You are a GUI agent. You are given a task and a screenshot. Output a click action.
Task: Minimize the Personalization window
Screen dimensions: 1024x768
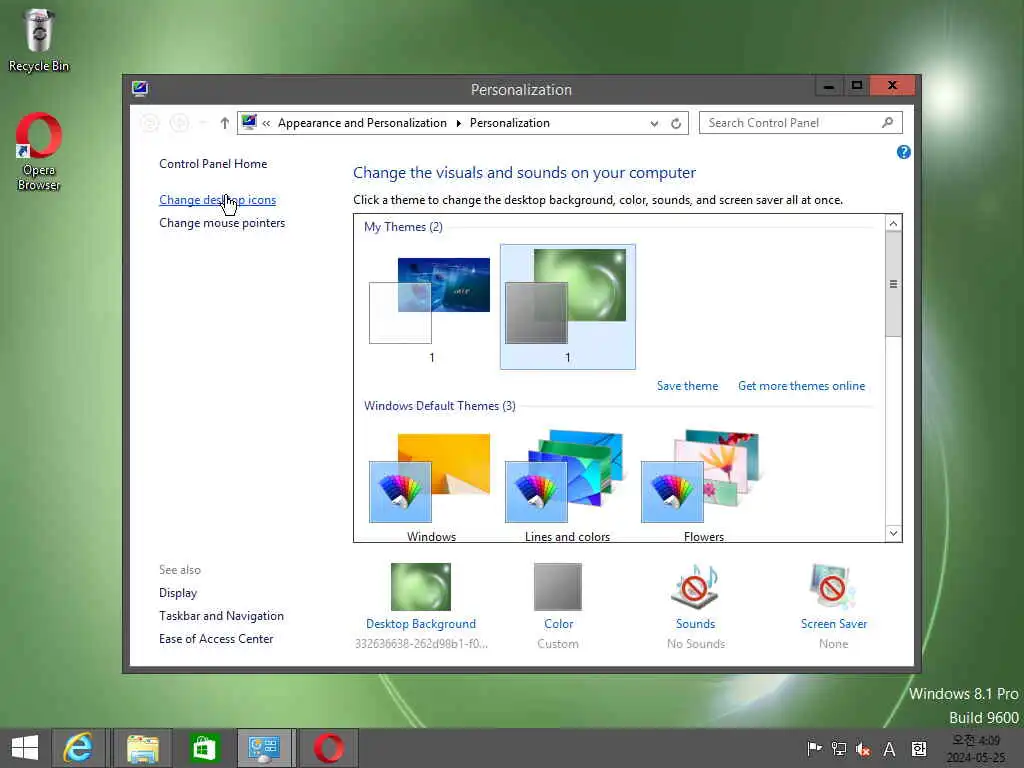[829, 86]
